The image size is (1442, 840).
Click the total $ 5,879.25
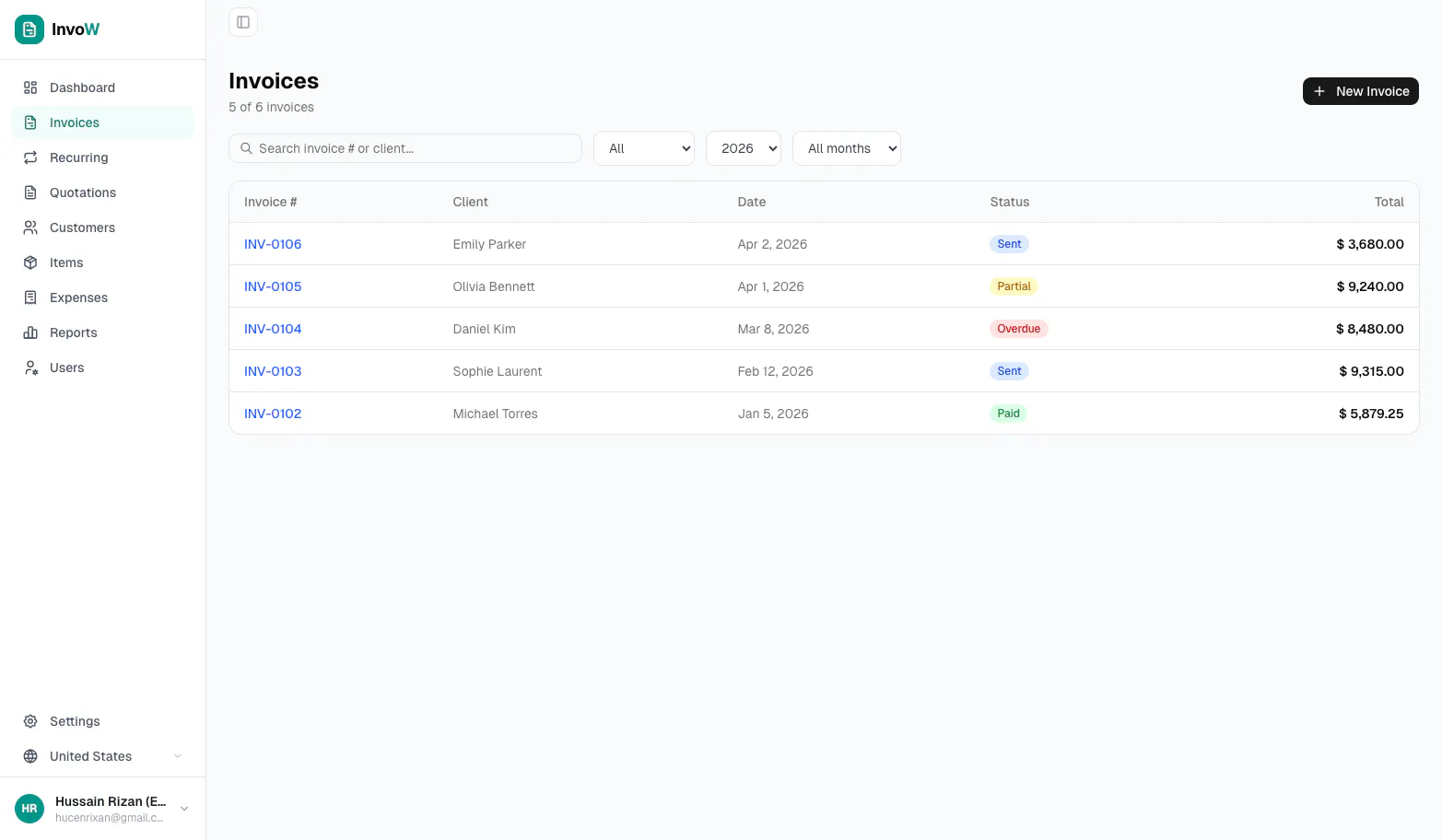(1371, 414)
